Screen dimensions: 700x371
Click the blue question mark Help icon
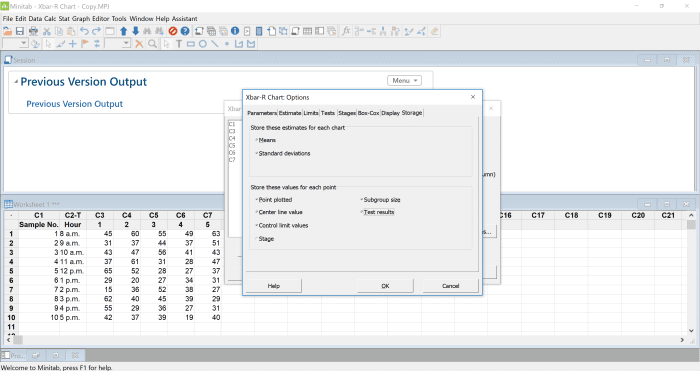point(185,31)
